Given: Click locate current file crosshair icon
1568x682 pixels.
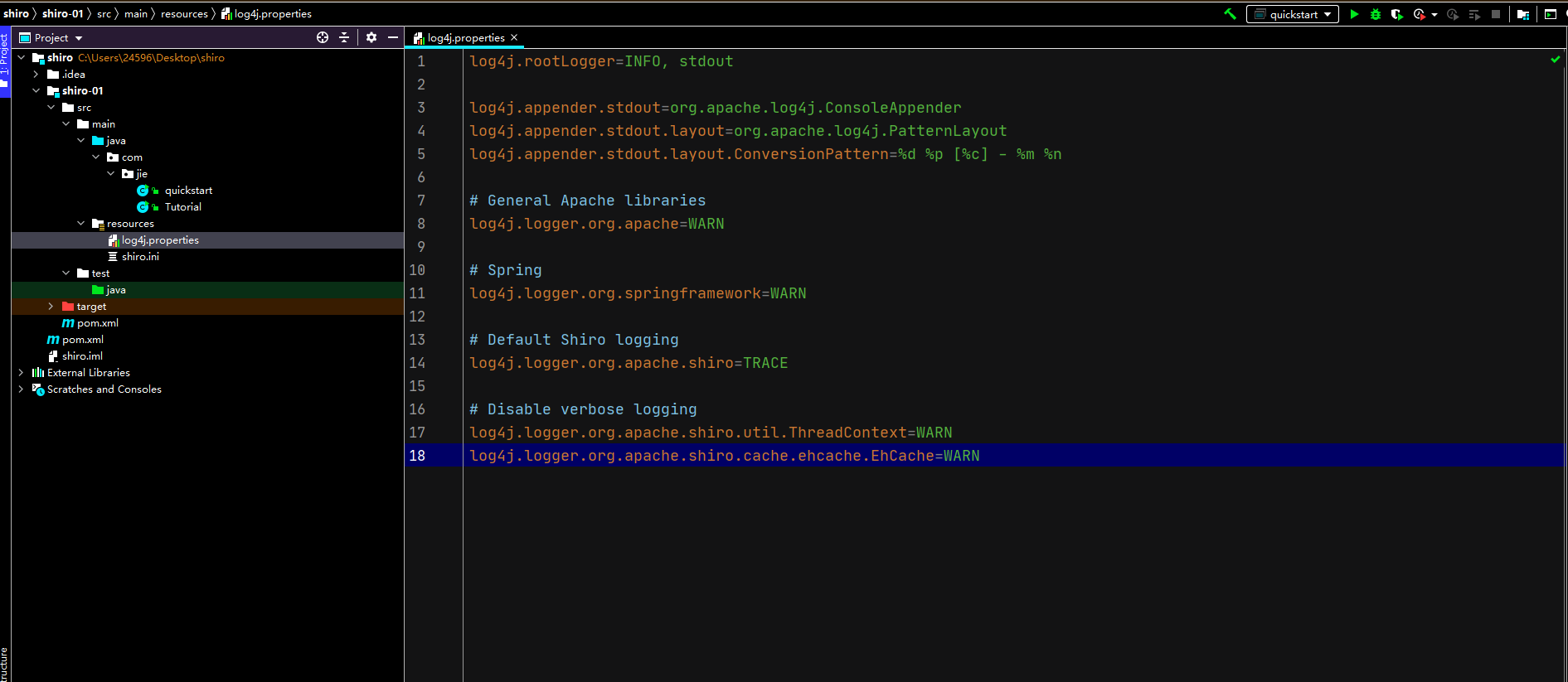Looking at the screenshot, I should tap(323, 37).
